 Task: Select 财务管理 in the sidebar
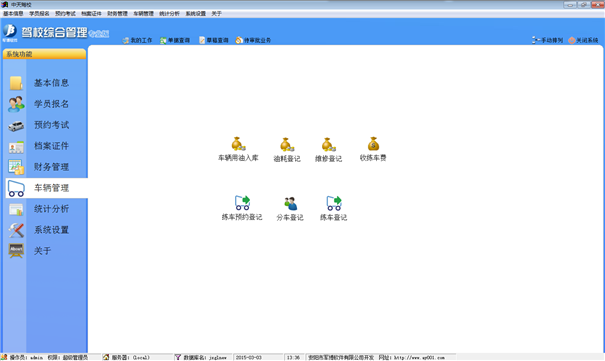click(x=46, y=167)
